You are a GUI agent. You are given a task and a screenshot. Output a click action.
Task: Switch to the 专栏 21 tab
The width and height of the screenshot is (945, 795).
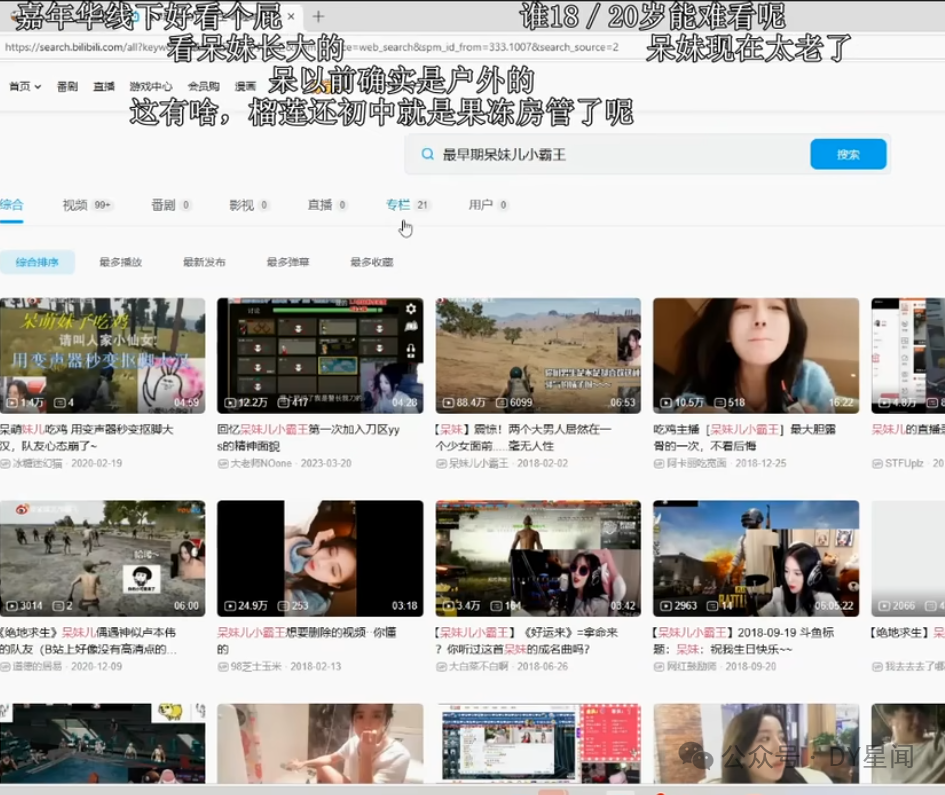pos(407,205)
